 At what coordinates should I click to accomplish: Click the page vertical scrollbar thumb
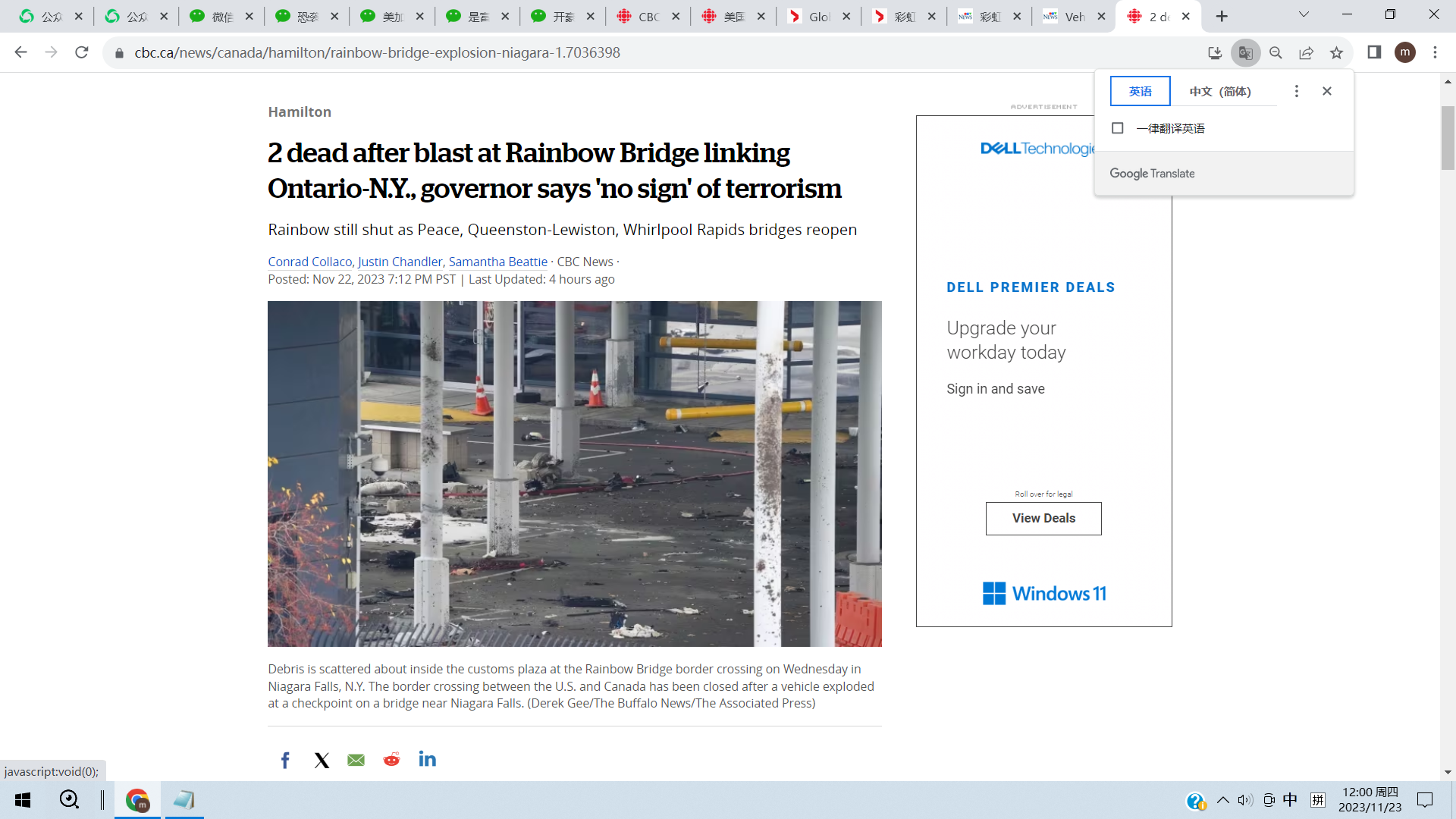[x=1448, y=138]
